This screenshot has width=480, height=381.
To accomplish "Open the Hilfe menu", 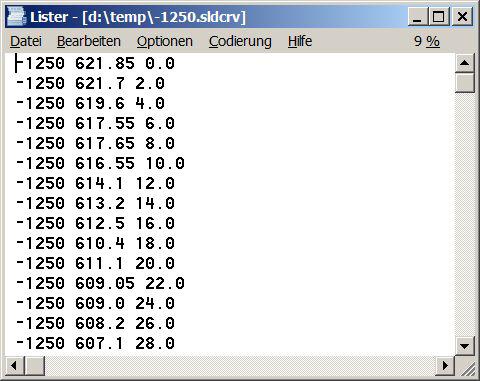I will click(x=300, y=41).
